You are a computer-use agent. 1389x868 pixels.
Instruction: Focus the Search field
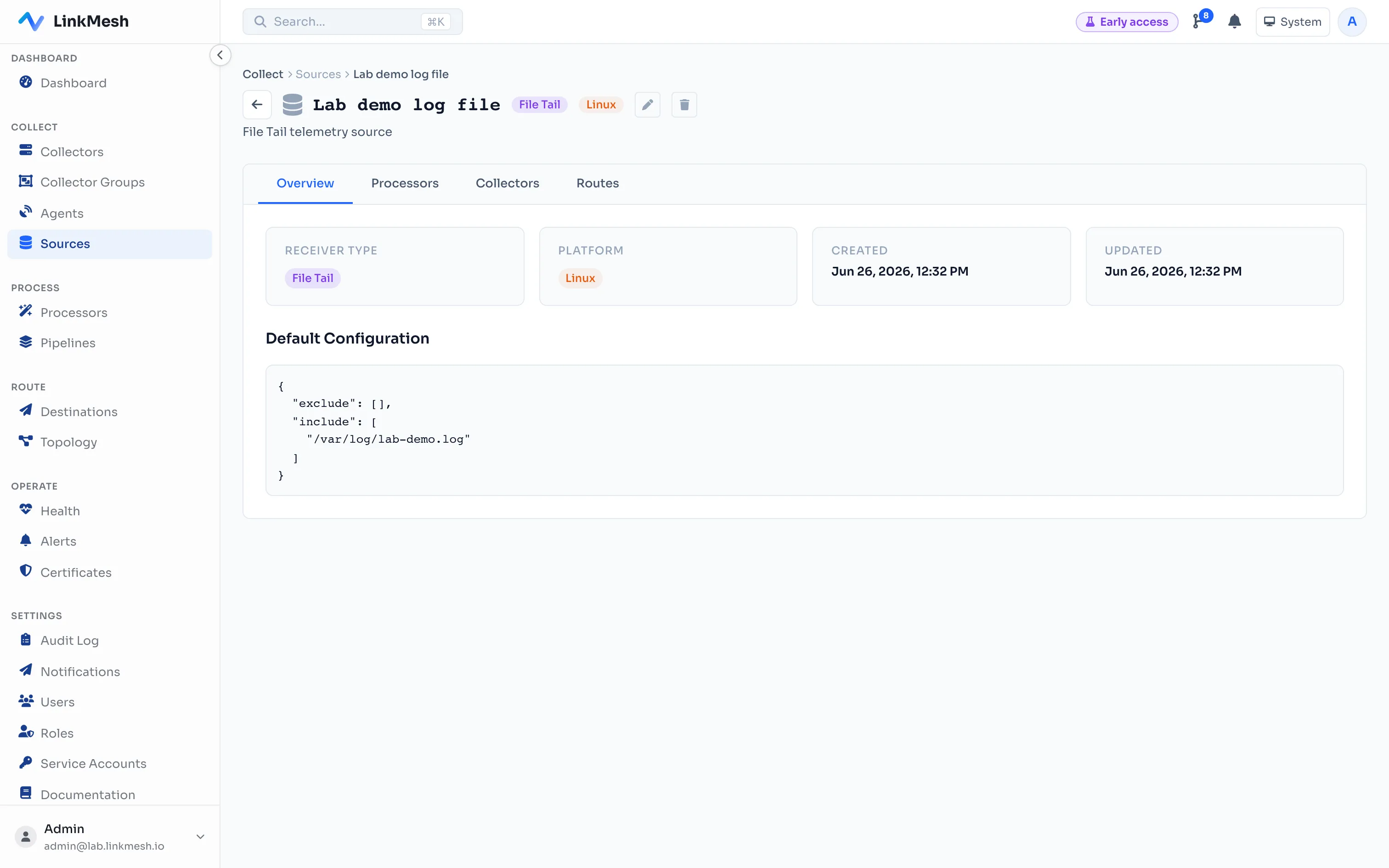pos(352,22)
